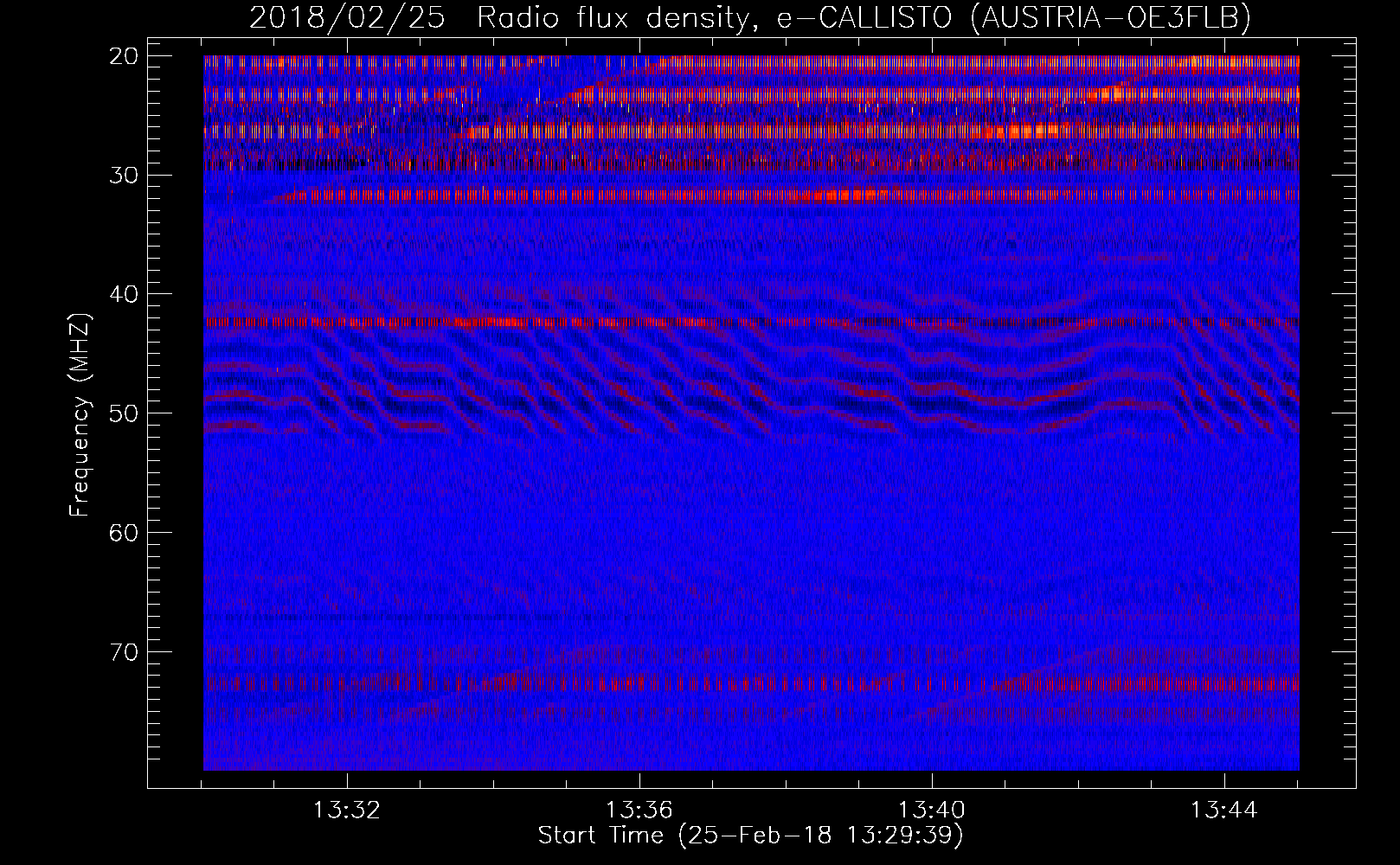
Task: Click the 40 frequency tick label
Action: click(x=125, y=295)
